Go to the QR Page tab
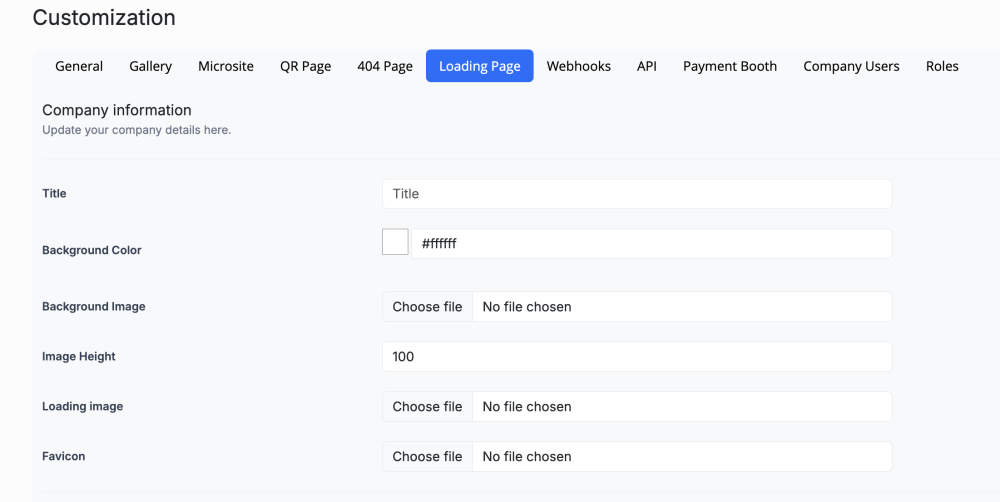The width and height of the screenshot is (1000, 502). point(305,66)
